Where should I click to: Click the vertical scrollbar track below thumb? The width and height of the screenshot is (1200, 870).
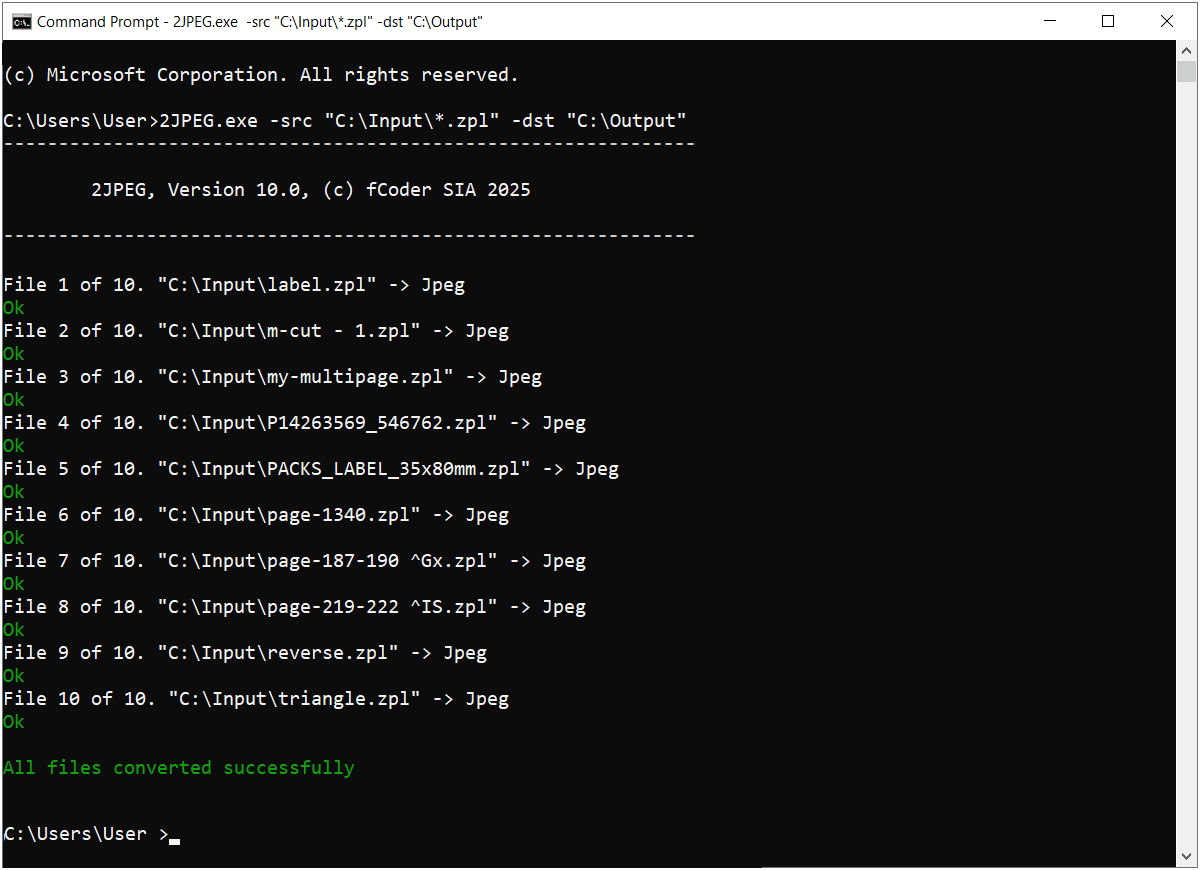pyautogui.click(x=1186, y=460)
